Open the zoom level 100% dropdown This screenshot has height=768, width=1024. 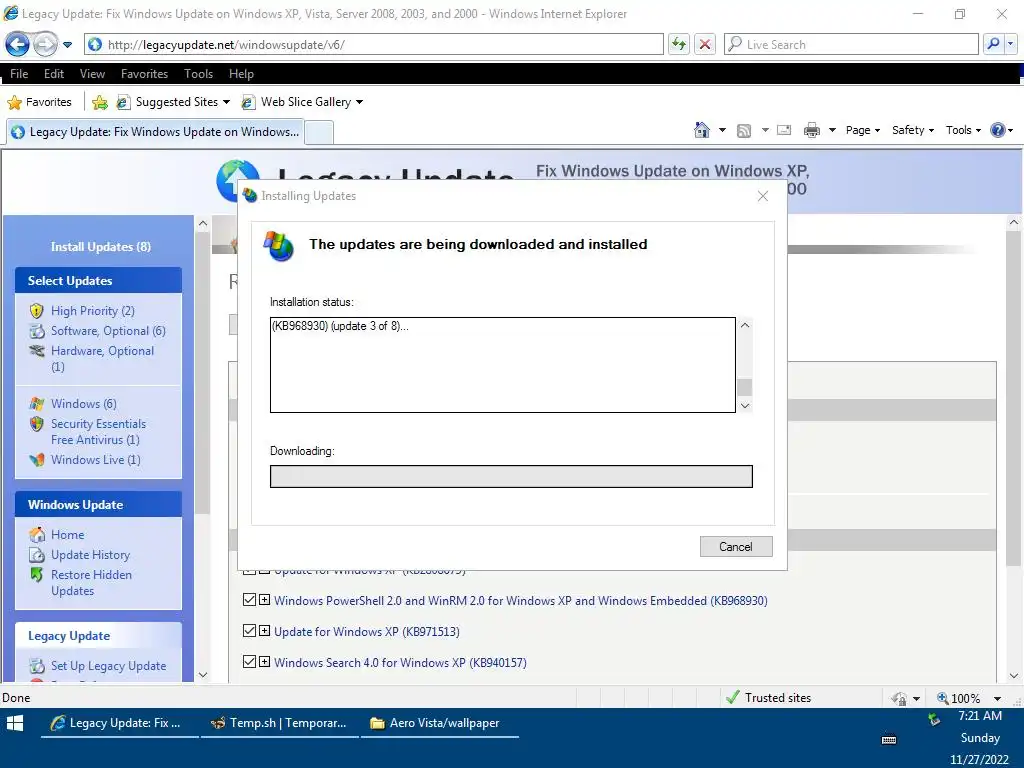coord(997,698)
